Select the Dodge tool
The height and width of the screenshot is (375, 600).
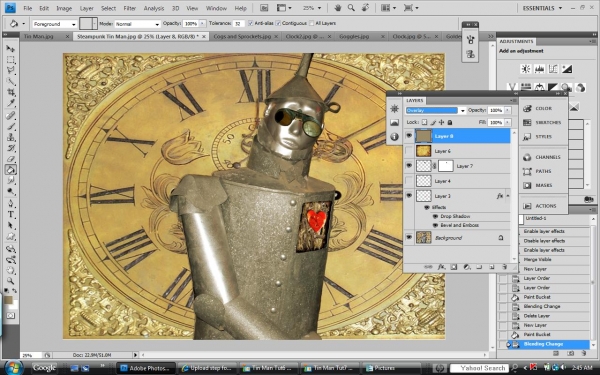10,191
